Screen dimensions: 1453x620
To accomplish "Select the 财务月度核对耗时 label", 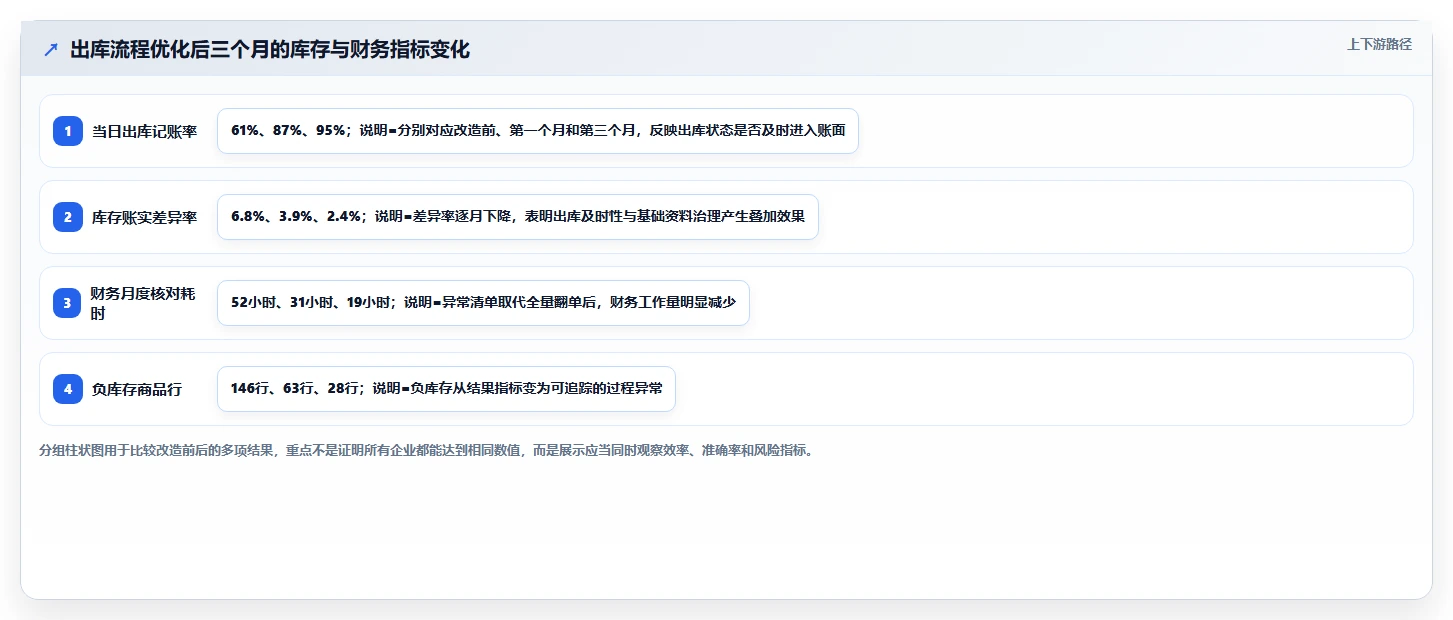I will pos(145,303).
